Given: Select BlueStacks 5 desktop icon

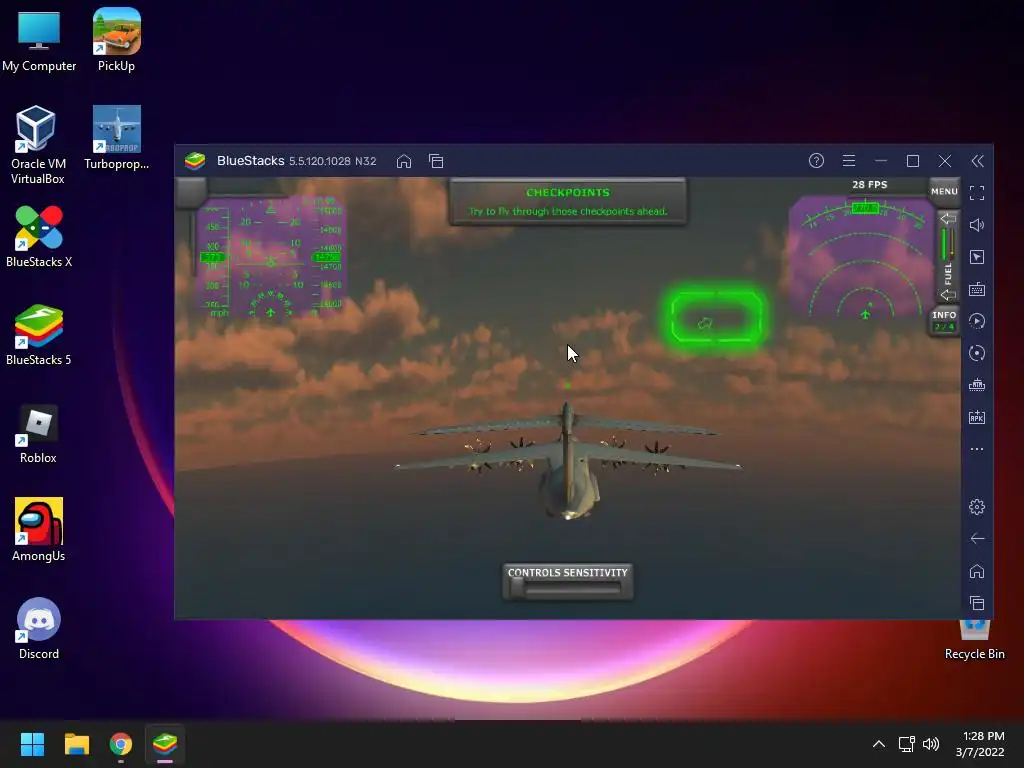Looking at the screenshot, I should point(39,334).
